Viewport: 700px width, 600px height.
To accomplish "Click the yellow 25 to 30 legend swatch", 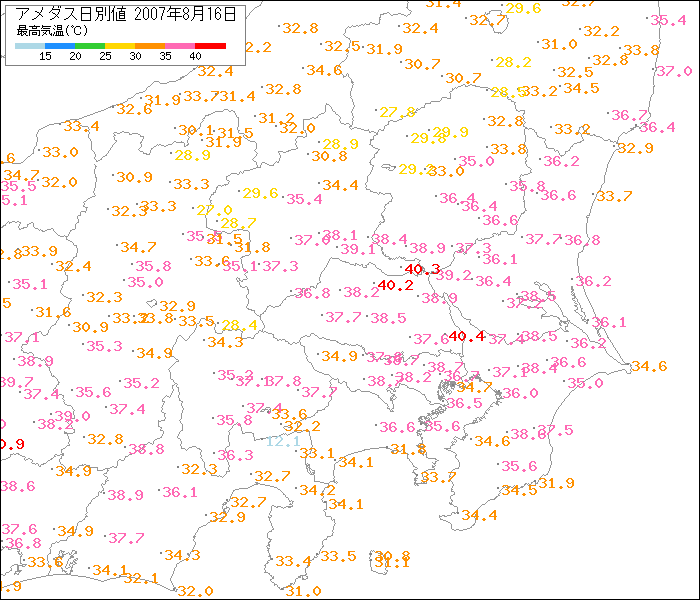I will 120,45.
